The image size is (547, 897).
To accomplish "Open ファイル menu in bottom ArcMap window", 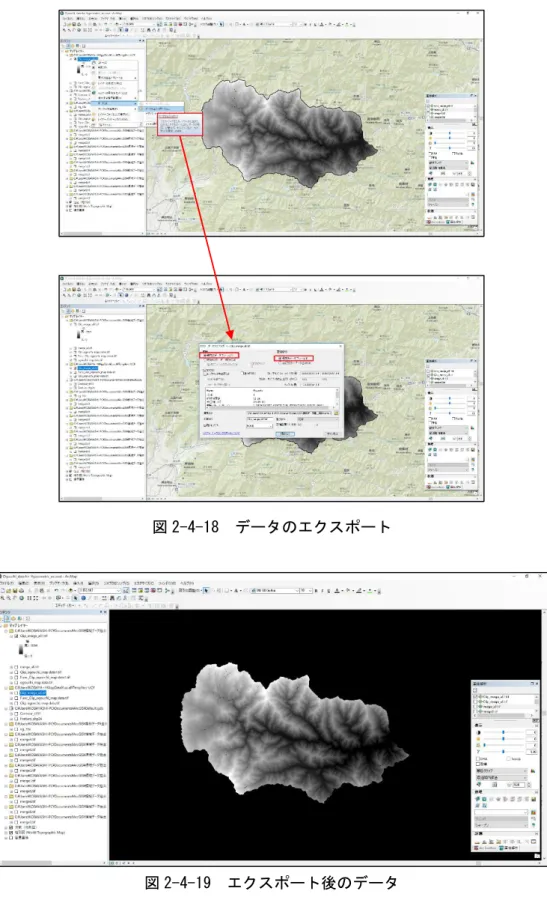I will click(x=6, y=584).
